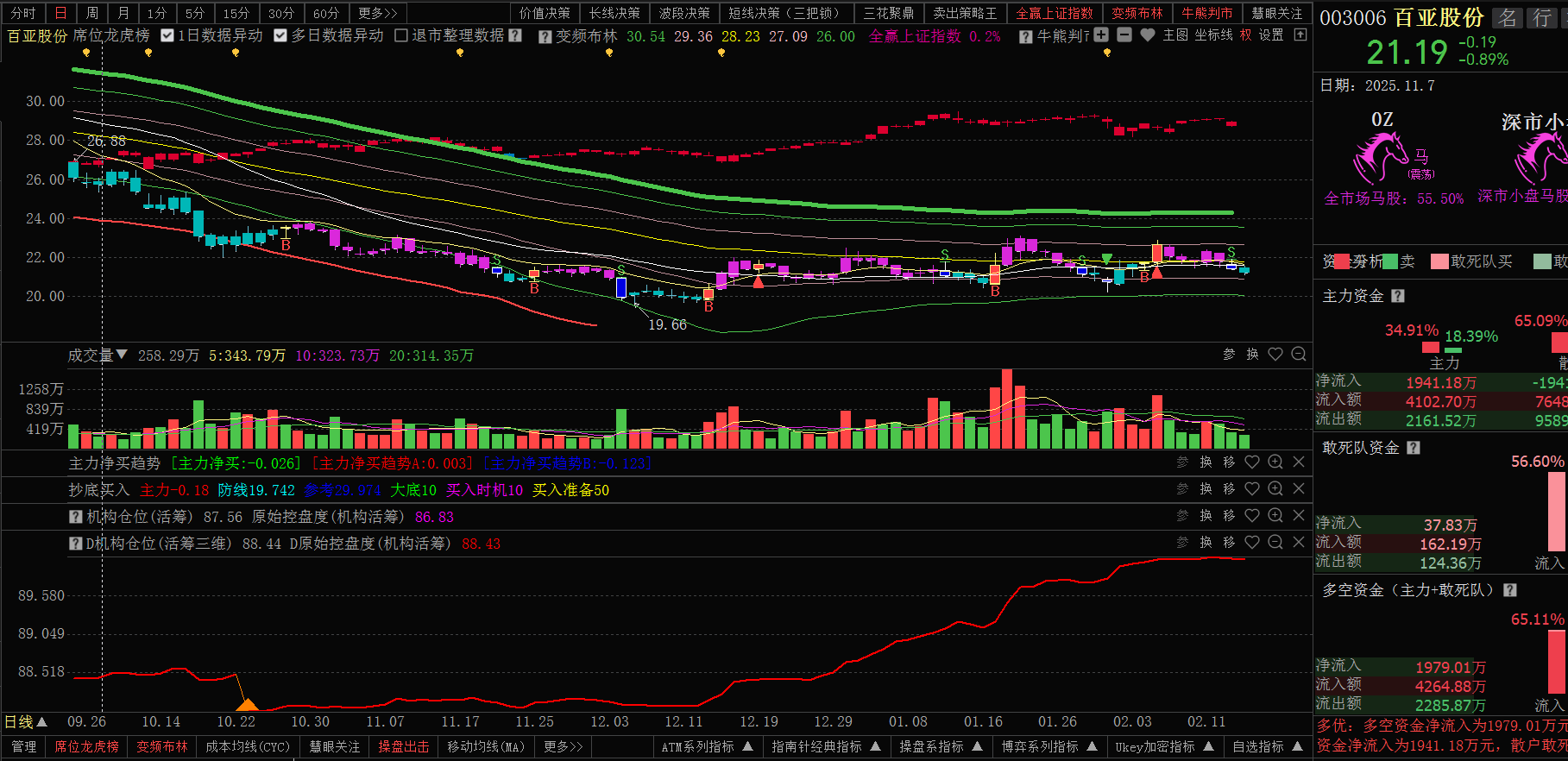The width and height of the screenshot is (1568, 761).
Task: Expand the 自选指标 menu
Action: tap(1298, 746)
